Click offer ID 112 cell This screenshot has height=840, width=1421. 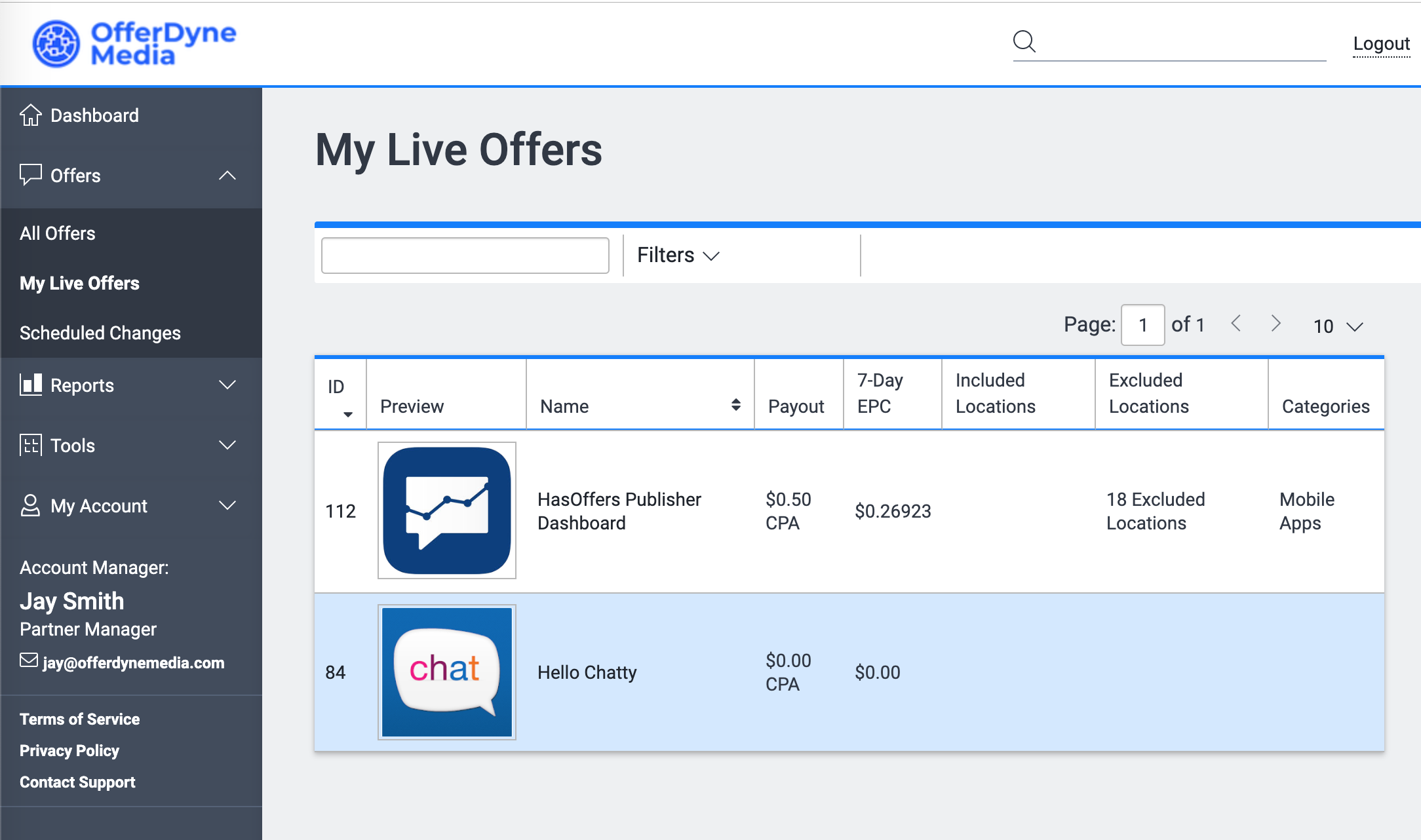pos(341,511)
